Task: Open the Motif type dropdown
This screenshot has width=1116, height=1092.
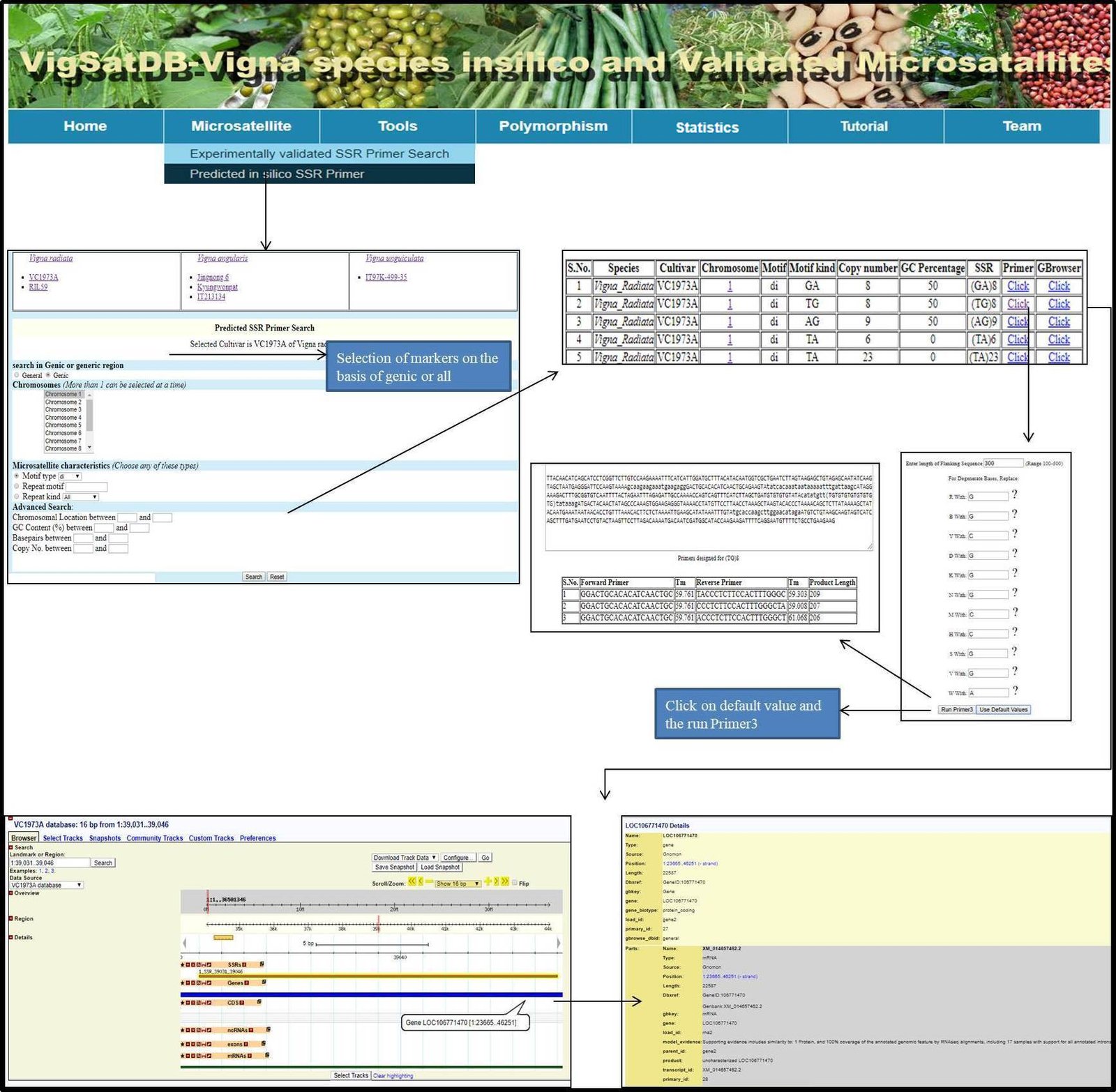Action: (70, 476)
